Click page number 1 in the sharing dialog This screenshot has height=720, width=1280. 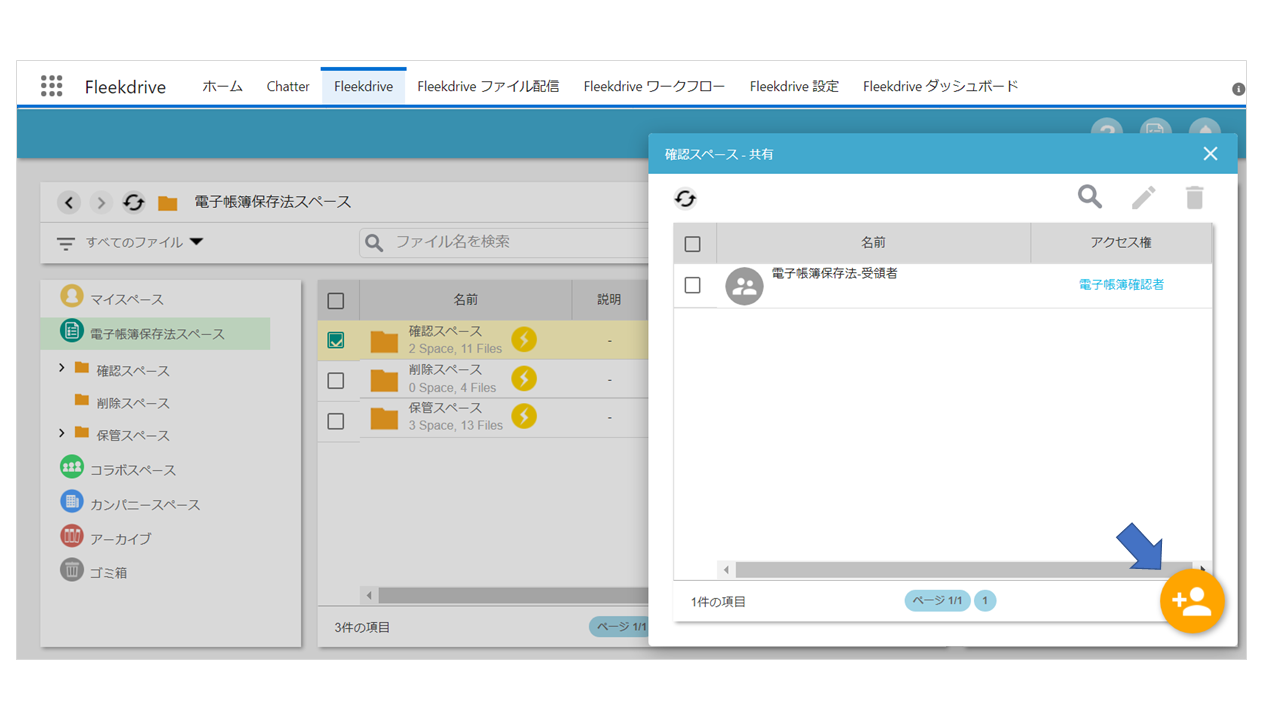tap(985, 601)
